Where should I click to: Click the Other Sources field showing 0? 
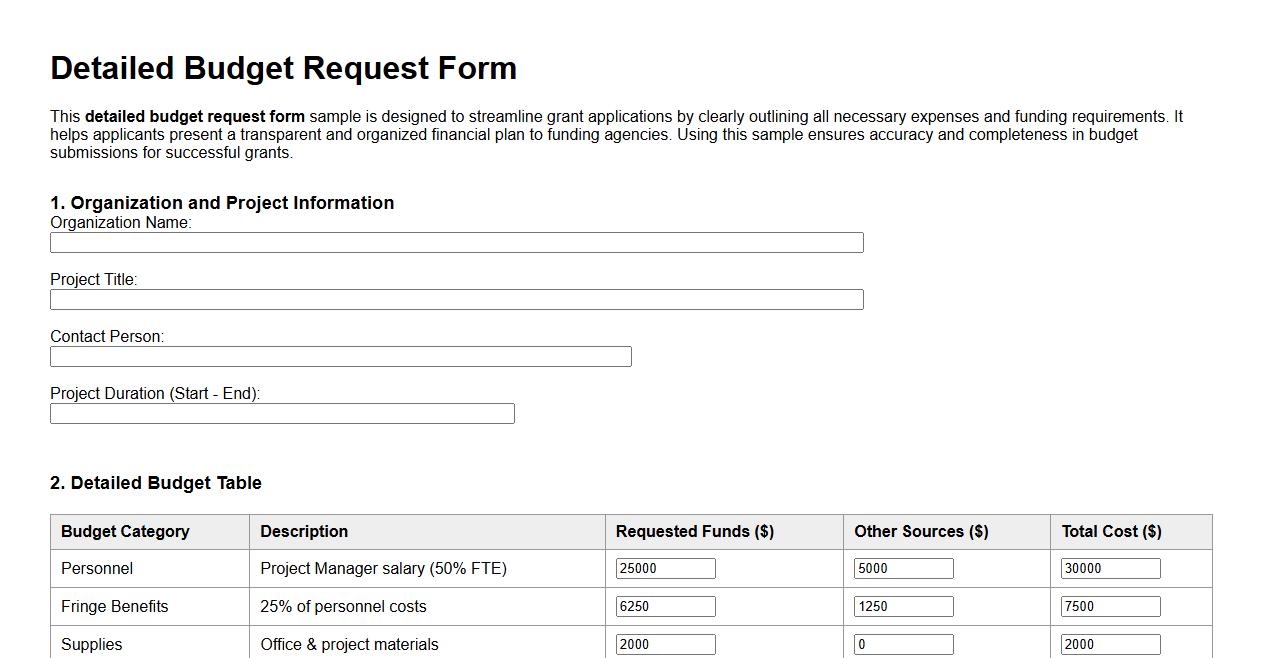pyautogui.click(x=902, y=643)
